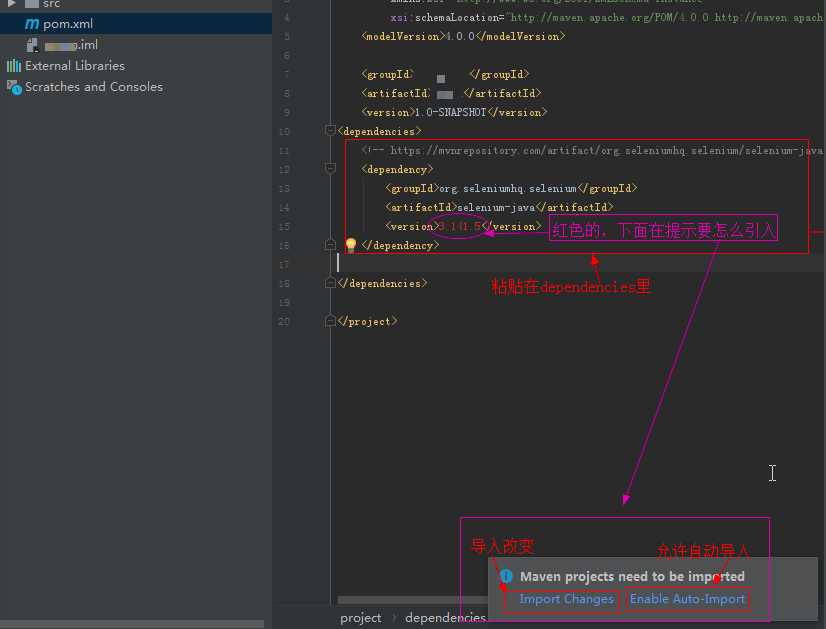826x629 pixels.
Task: Click the notification info icon
Action: click(506, 576)
